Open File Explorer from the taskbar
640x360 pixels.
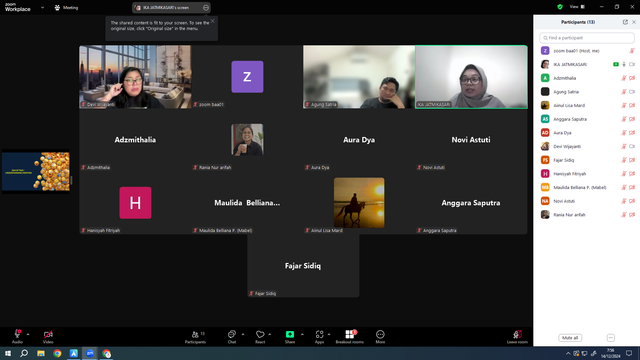[x=41, y=353]
